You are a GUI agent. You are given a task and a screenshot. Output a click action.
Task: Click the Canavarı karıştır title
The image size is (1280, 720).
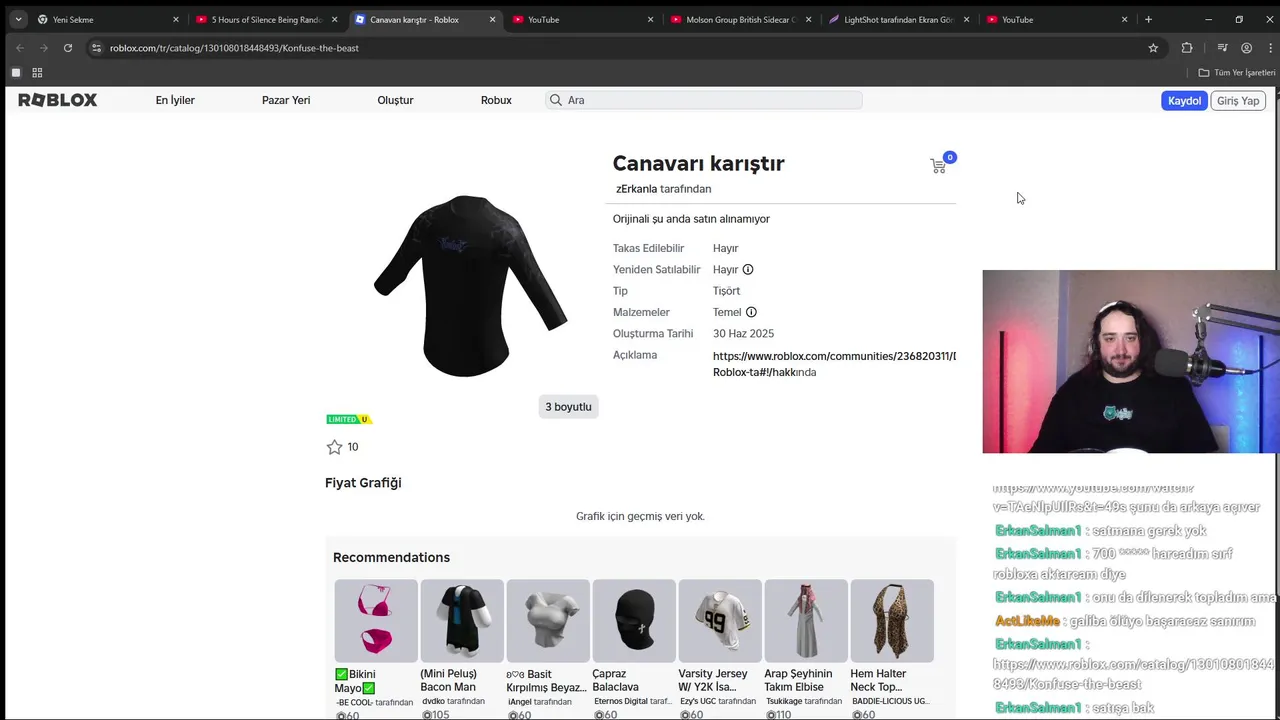point(698,163)
